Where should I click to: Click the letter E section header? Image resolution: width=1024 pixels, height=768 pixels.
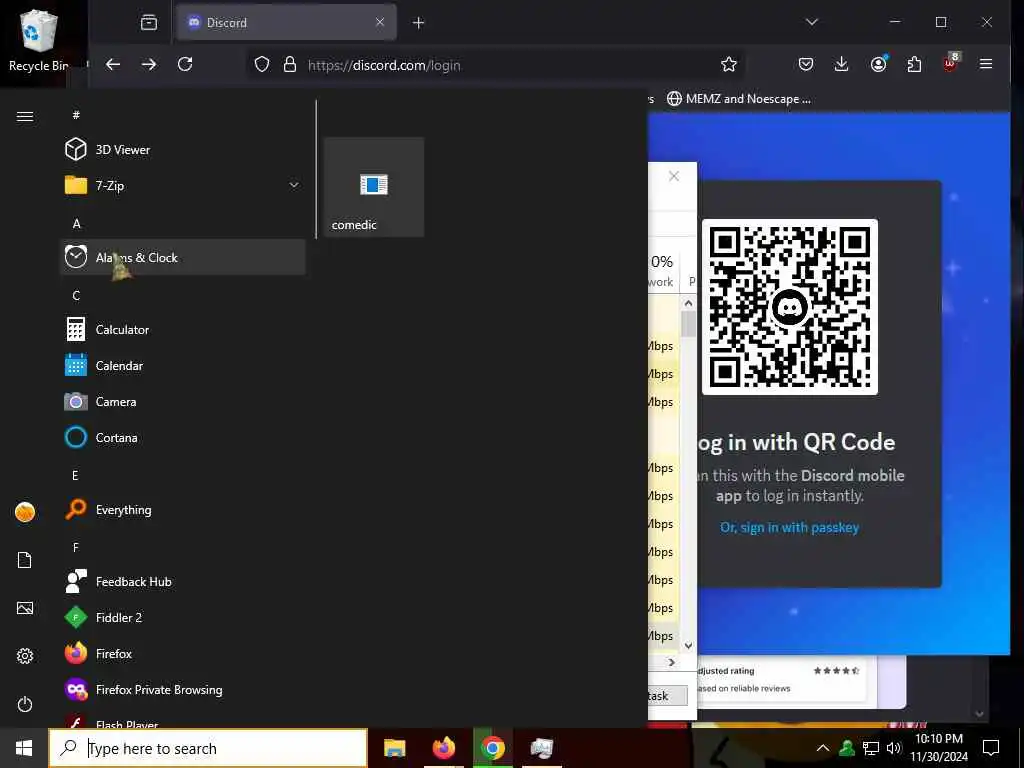(75, 475)
